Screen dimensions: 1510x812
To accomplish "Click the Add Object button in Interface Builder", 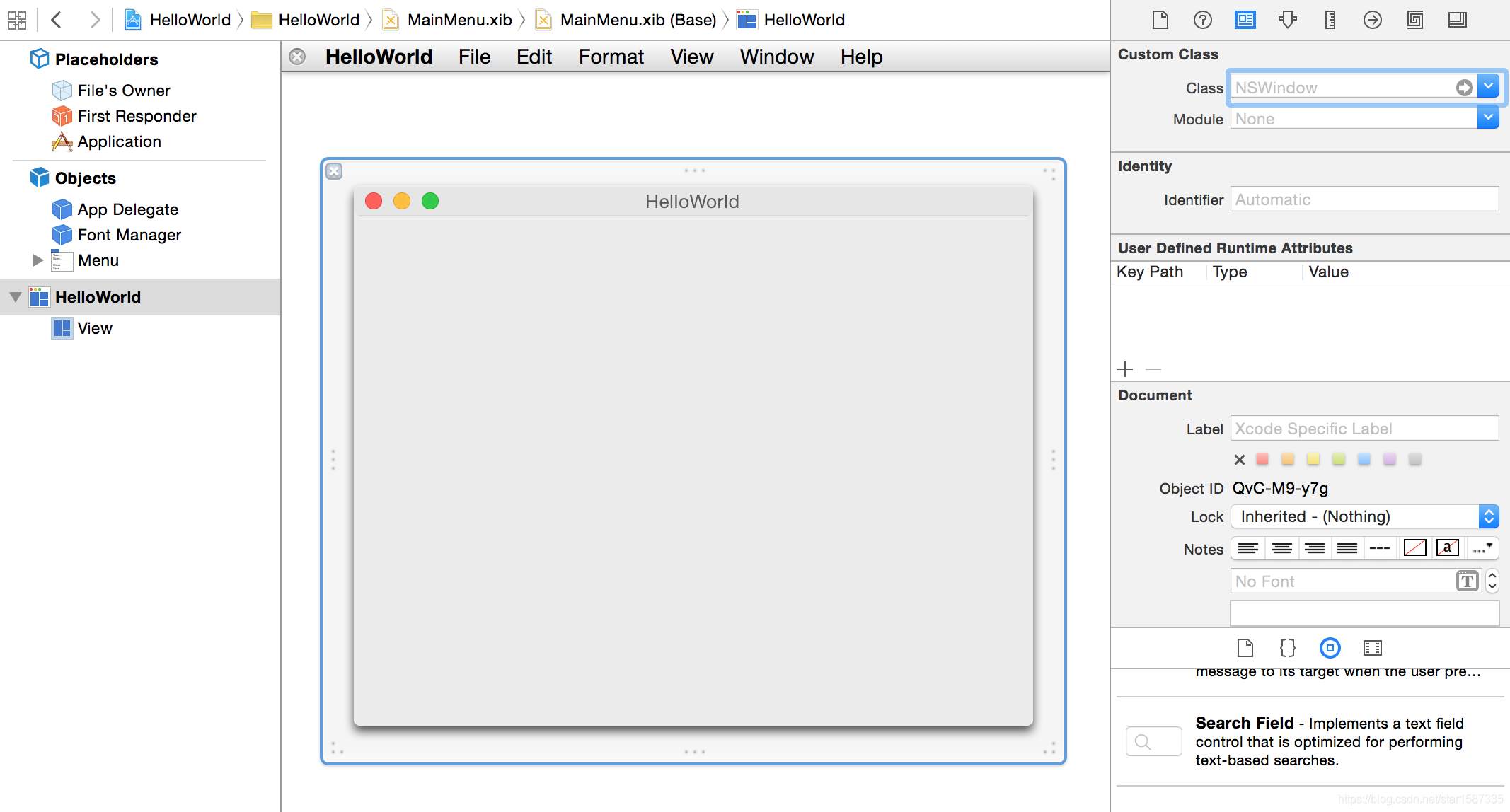I will point(1127,369).
